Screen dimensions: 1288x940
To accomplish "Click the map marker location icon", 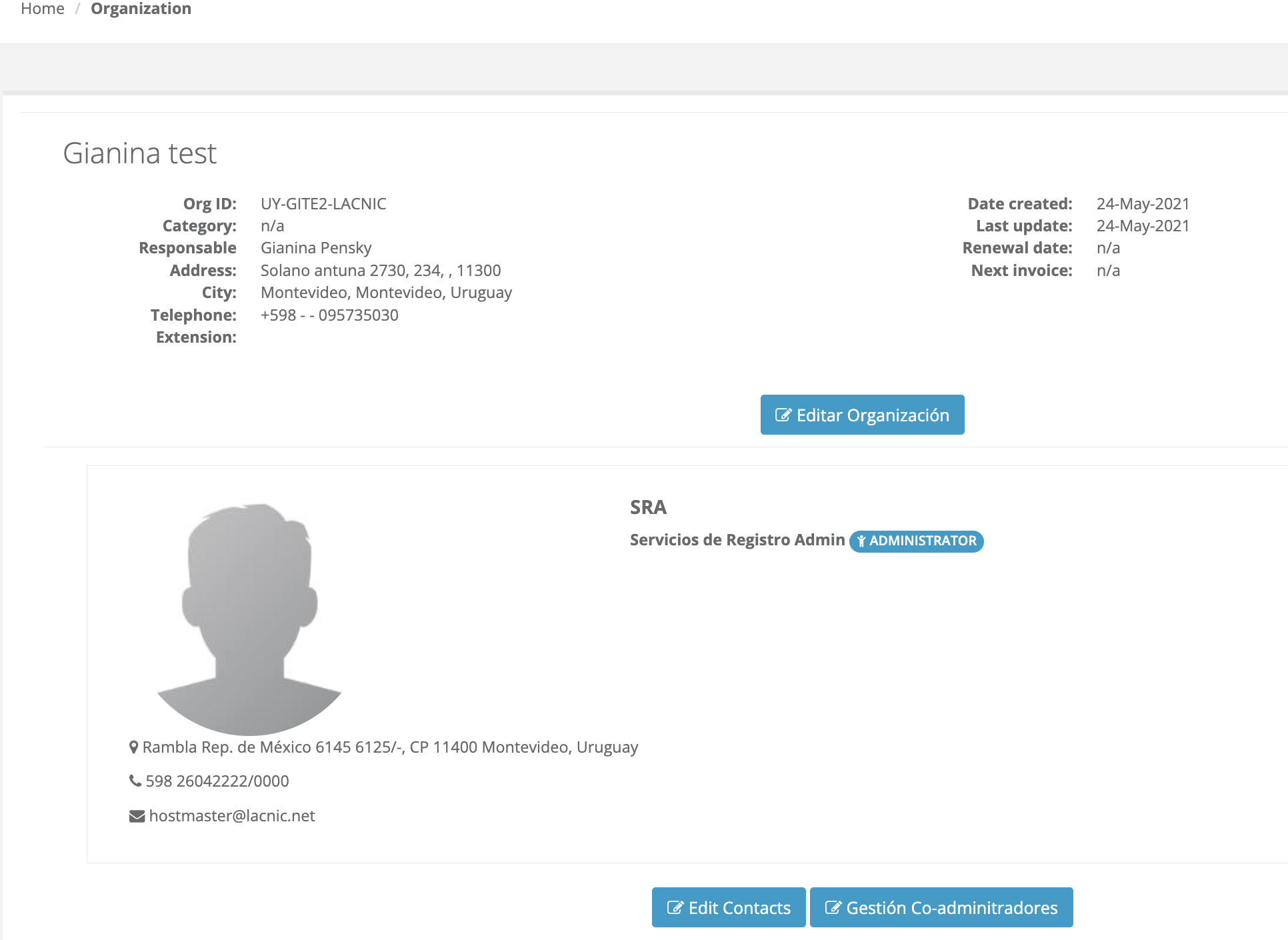I will 133,747.
